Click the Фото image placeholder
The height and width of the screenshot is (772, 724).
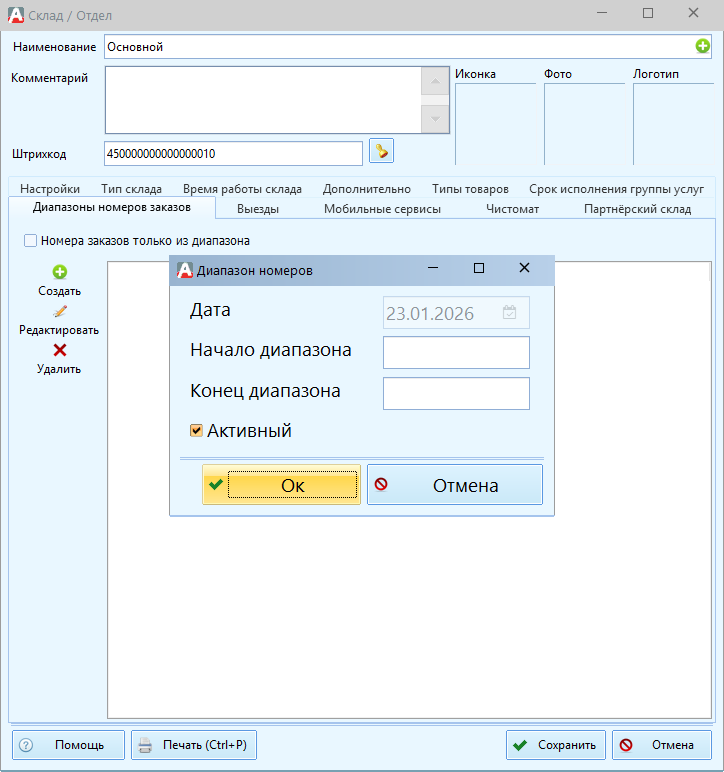tap(584, 124)
